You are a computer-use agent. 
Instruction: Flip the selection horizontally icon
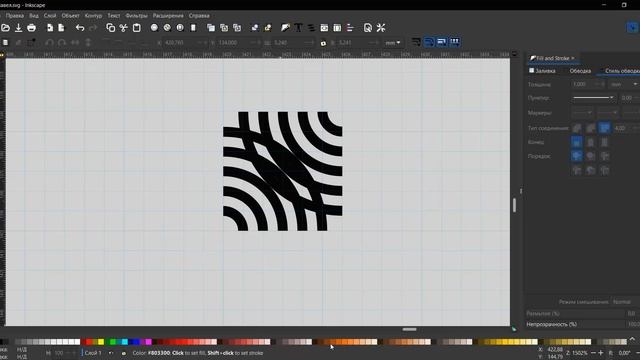pyautogui.click(x=75, y=42)
